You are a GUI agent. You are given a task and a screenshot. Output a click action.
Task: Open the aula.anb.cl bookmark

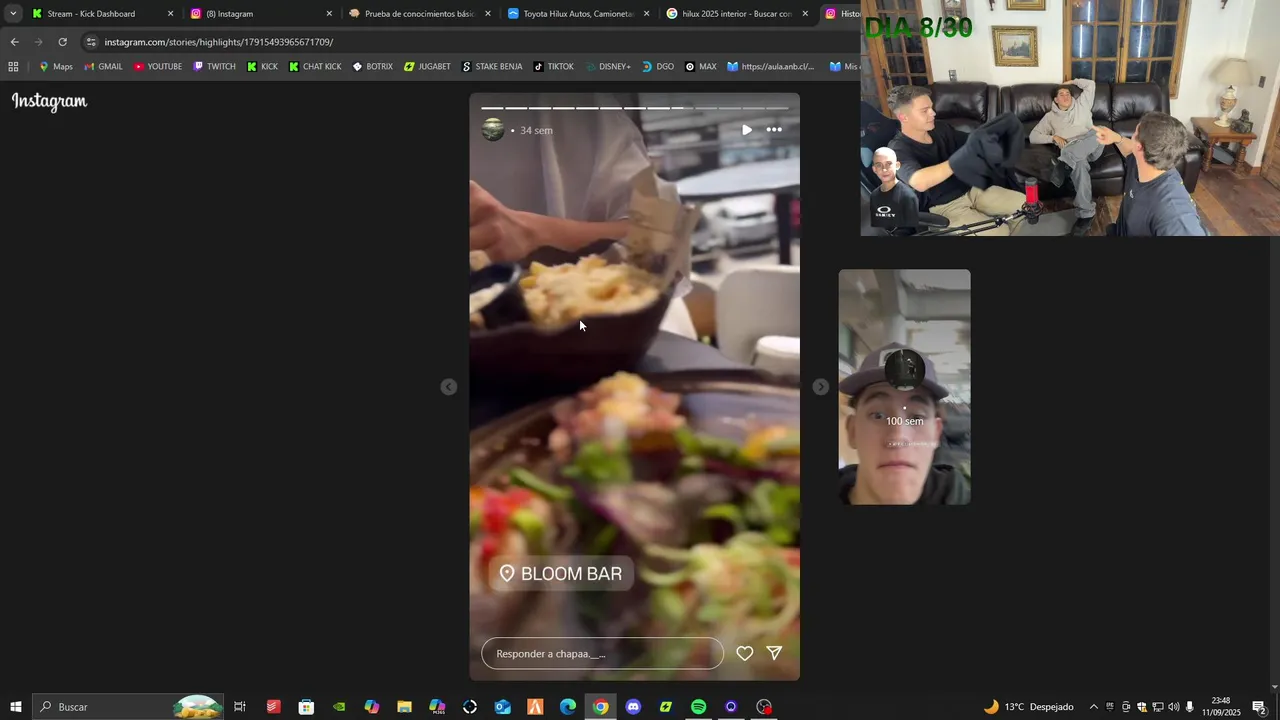[771, 67]
